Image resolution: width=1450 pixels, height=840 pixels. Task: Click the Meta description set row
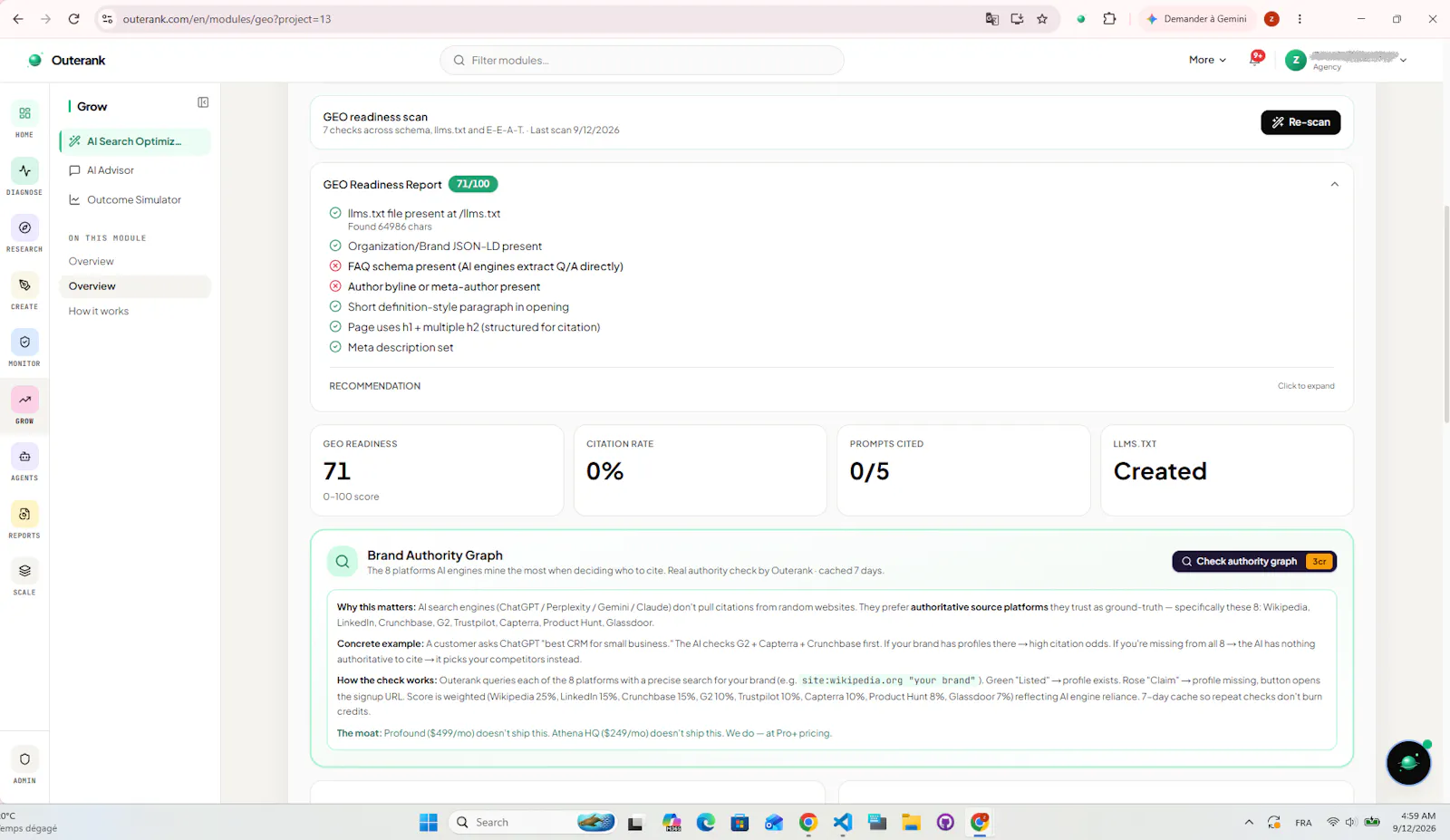point(391,347)
